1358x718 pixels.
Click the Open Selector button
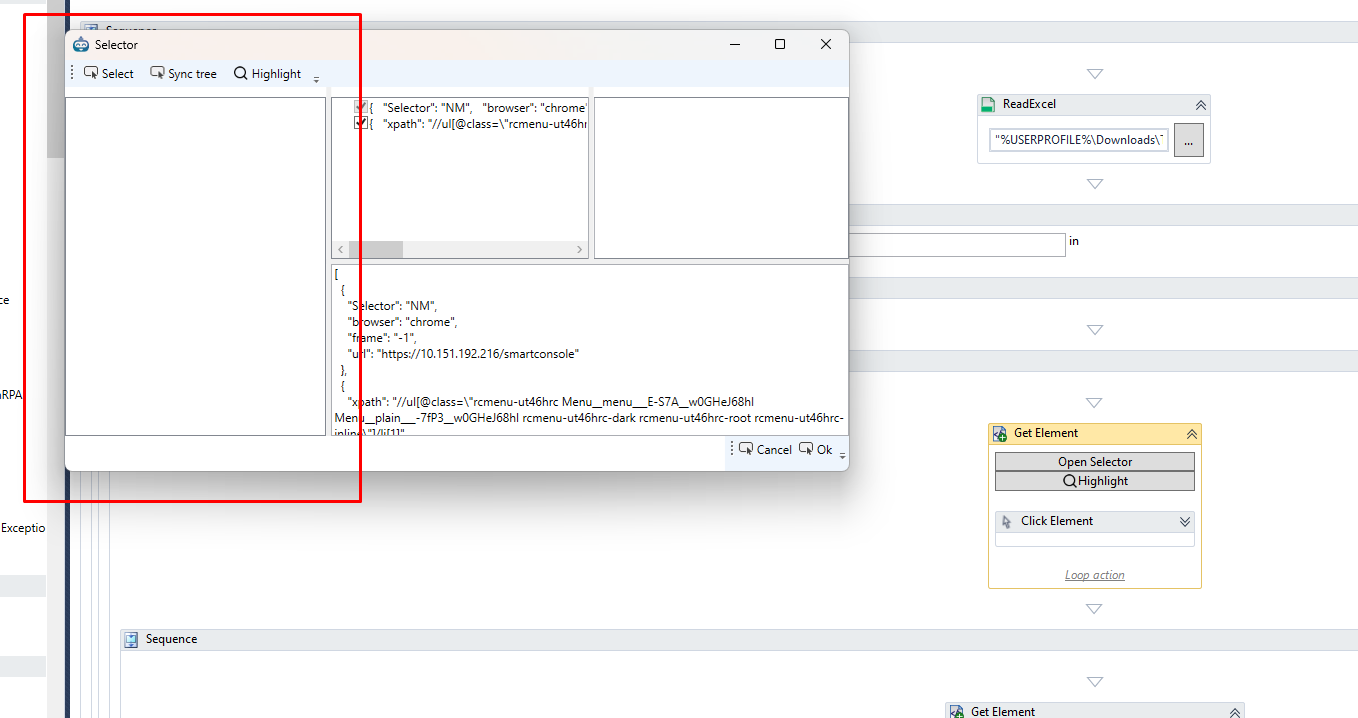tap(1095, 462)
